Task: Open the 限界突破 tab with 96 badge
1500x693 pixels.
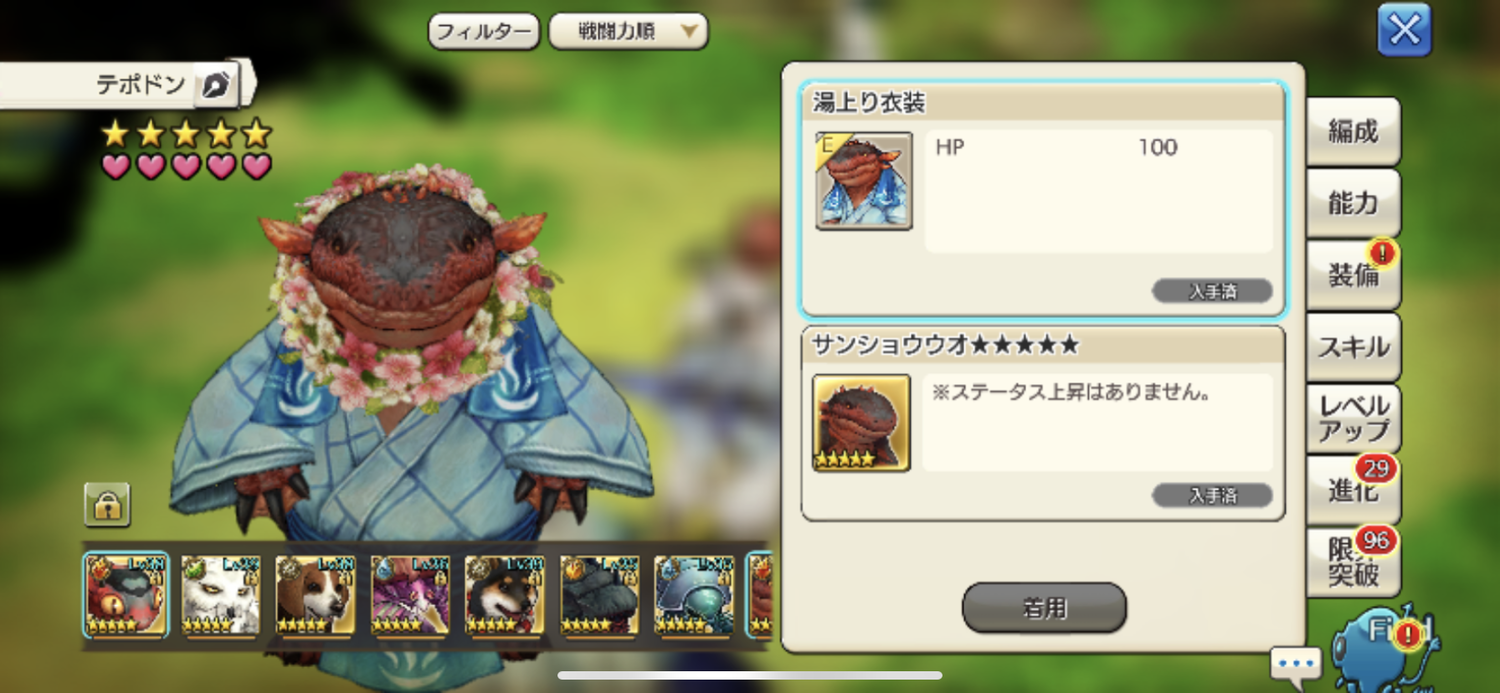Action: tap(1353, 563)
